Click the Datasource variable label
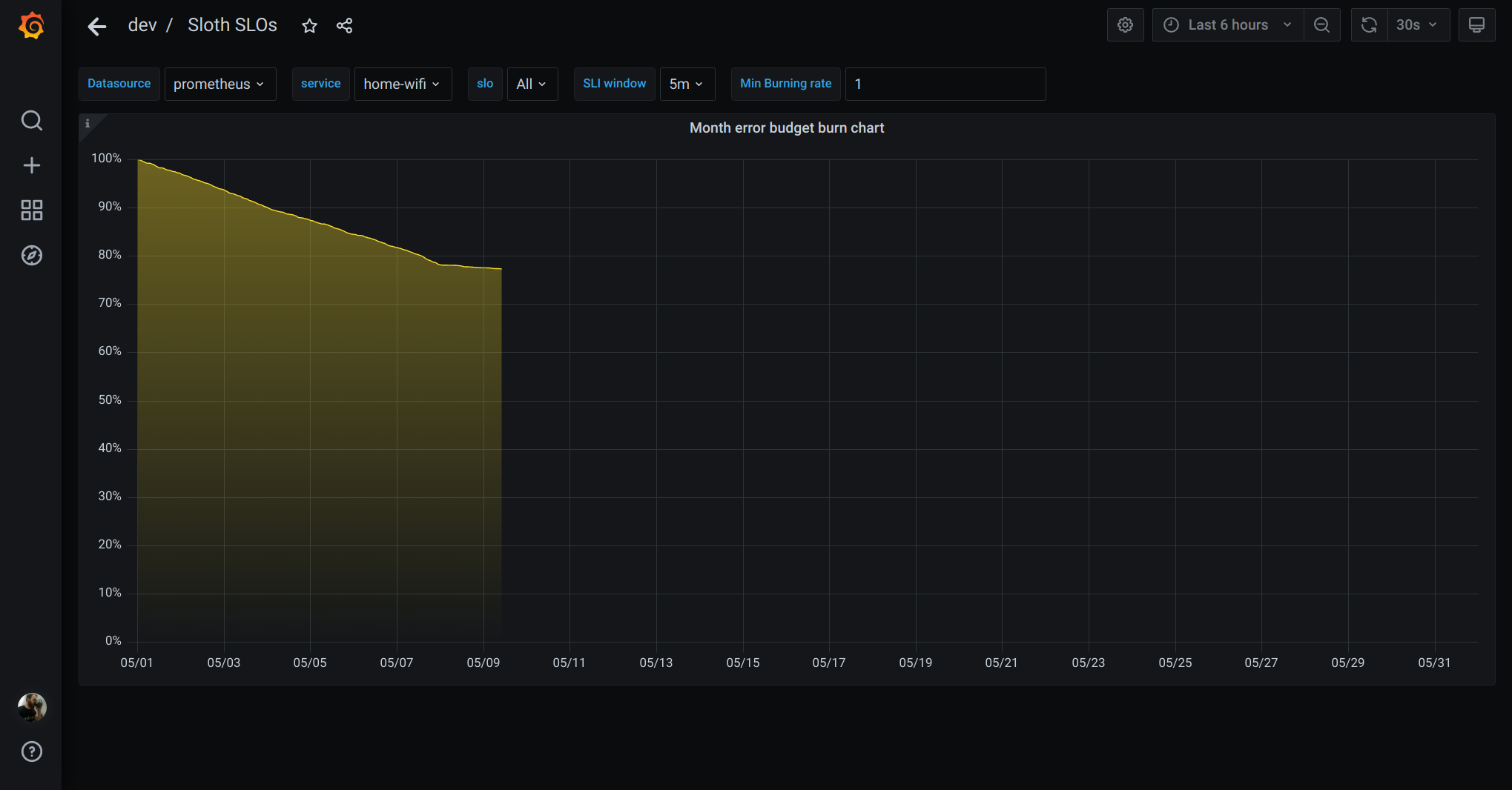Image resolution: width=1512 pixels, height=790 pixels. [119, 84]
